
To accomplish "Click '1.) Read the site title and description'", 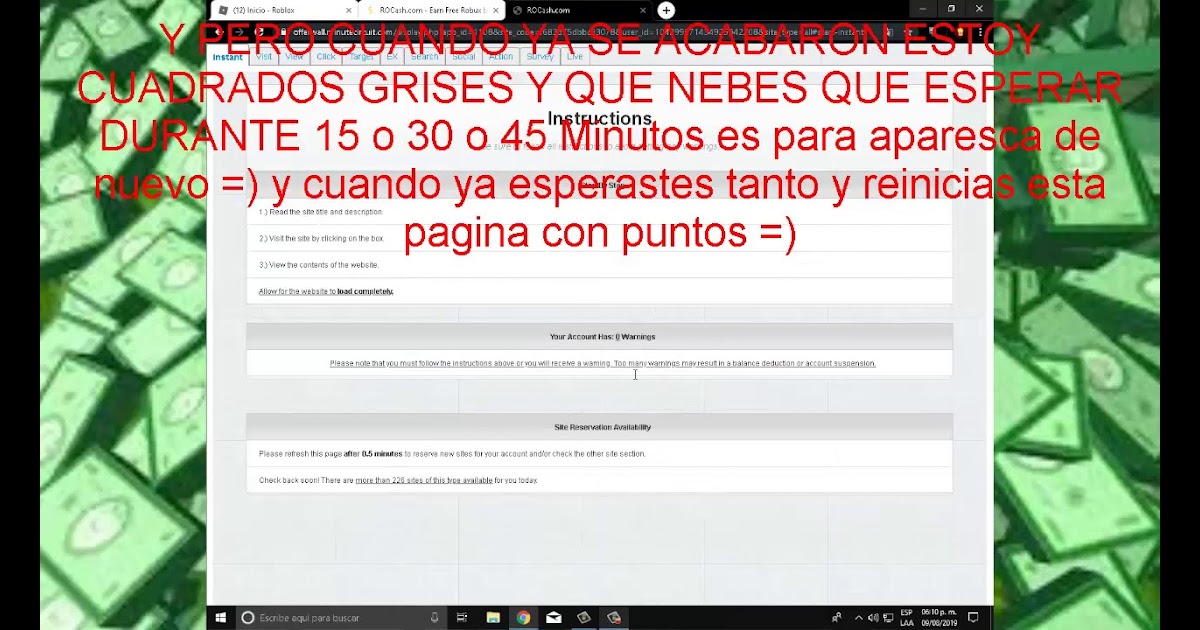I will tap(320, 212).
